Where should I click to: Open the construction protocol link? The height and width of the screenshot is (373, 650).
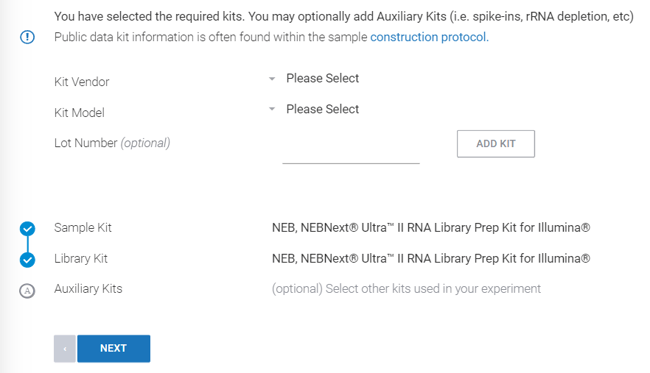[429, 37]
